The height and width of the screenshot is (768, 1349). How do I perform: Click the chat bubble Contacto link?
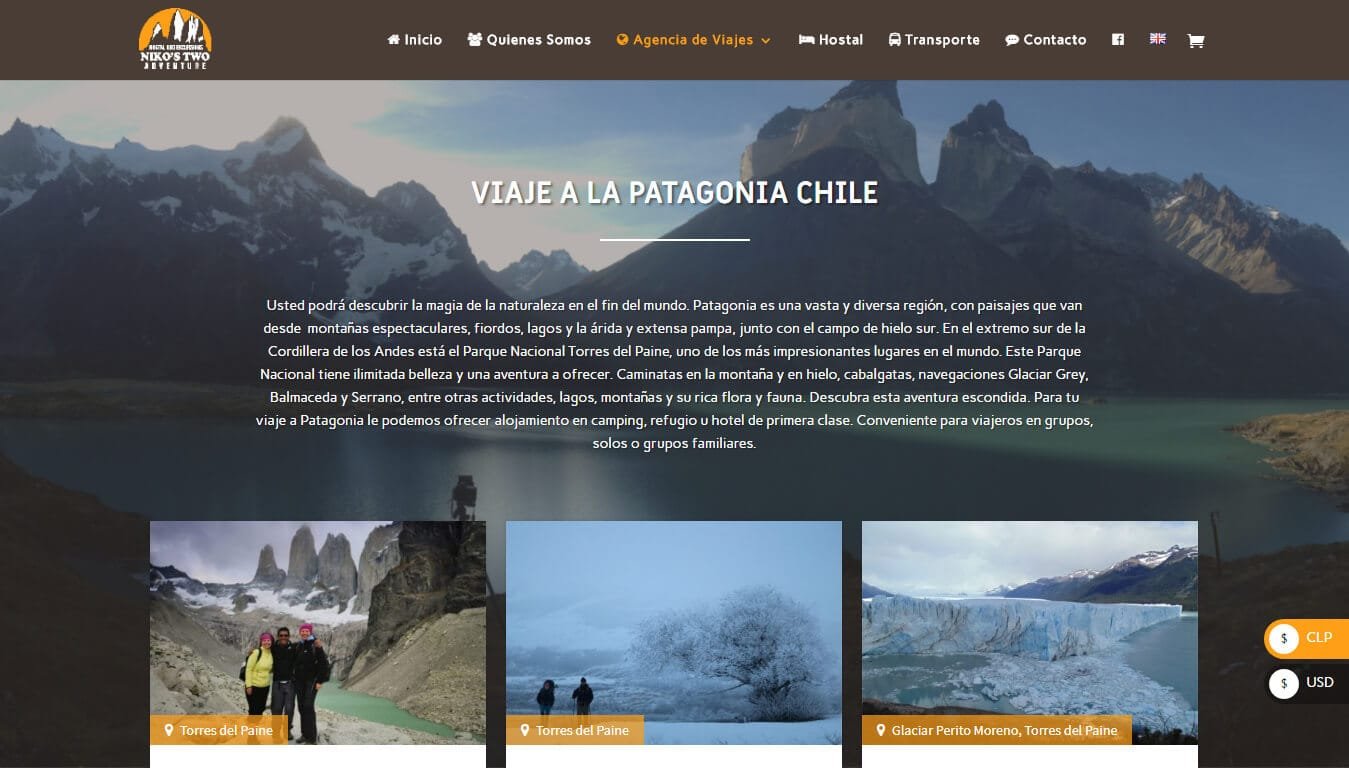click(1046, 40)
